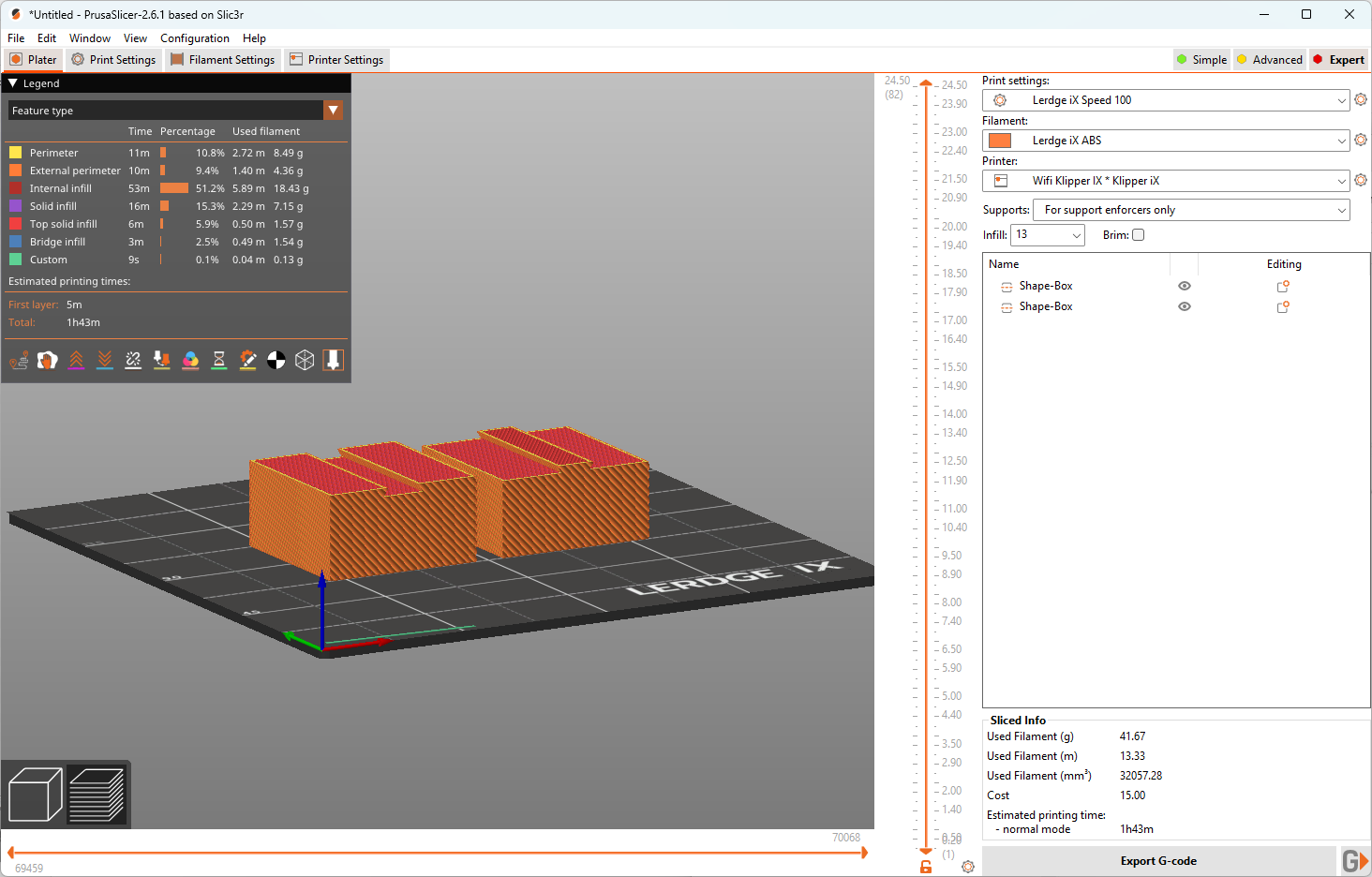1372x877 pixels.
Task: Switch to sliced layers preview icon
Action: click(97, 795)
